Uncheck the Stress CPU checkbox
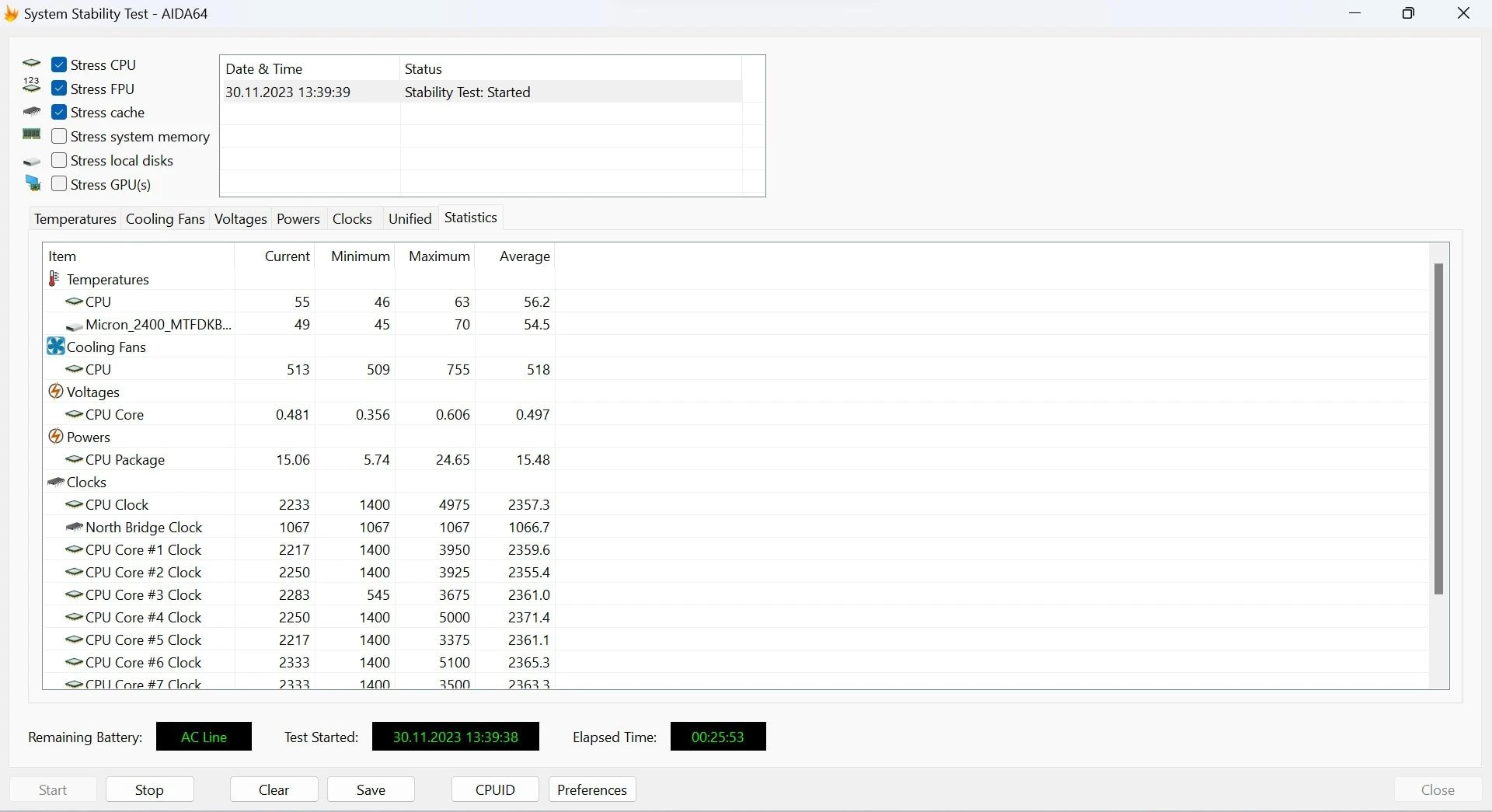 tap(59, 64)
